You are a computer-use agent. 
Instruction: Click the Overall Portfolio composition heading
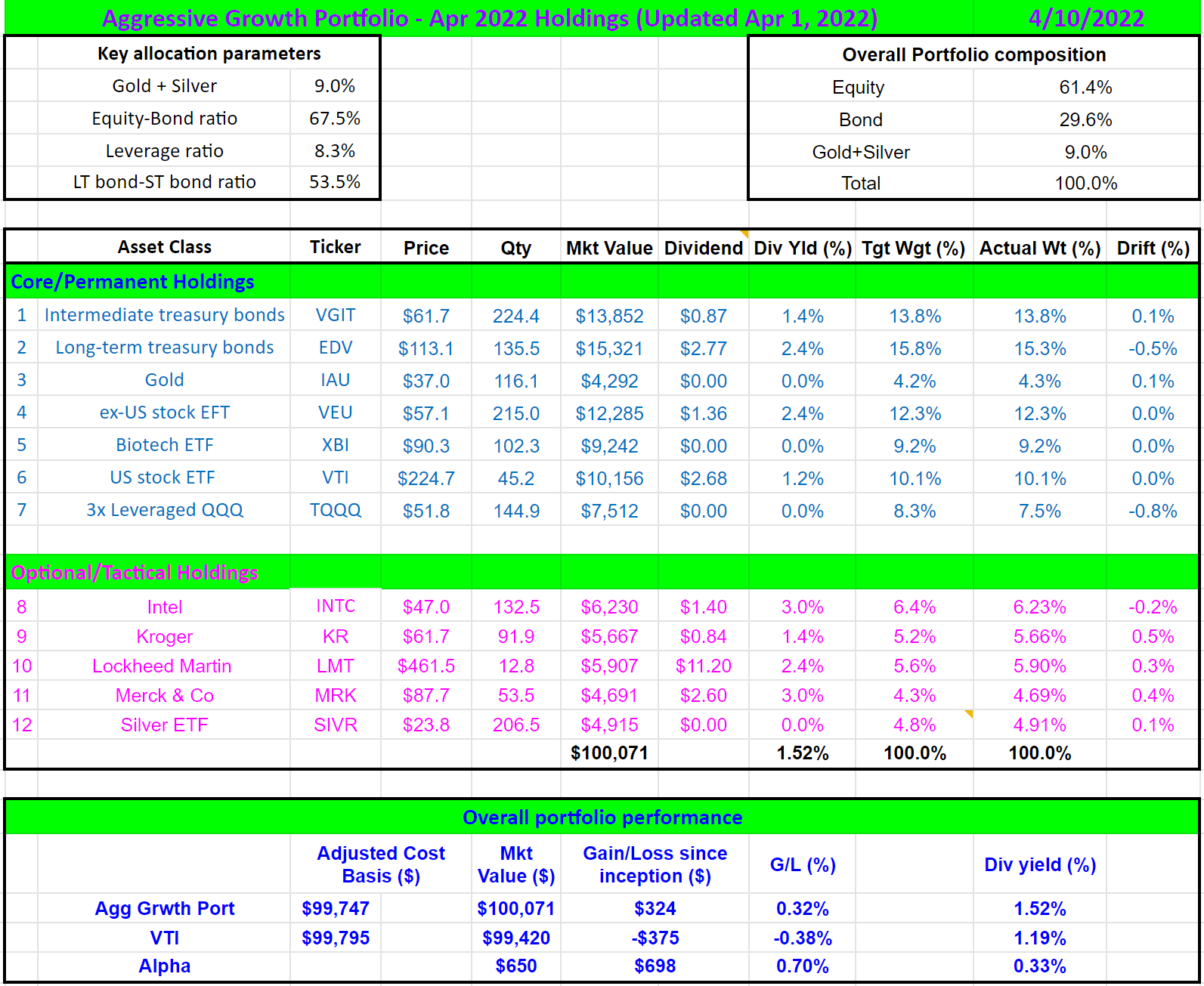coord(974,55)
